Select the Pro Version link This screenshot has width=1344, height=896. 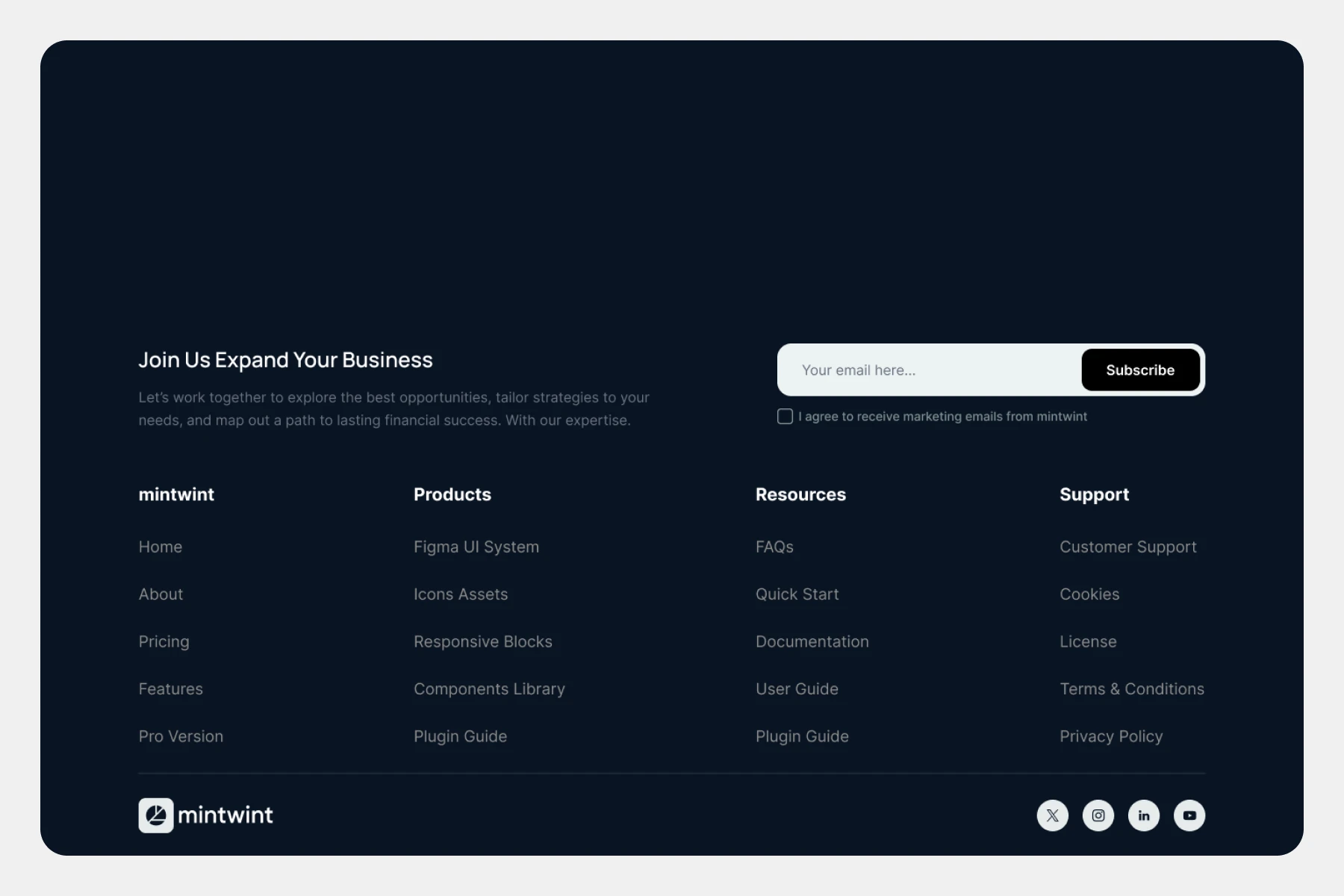tap(181, 736)
